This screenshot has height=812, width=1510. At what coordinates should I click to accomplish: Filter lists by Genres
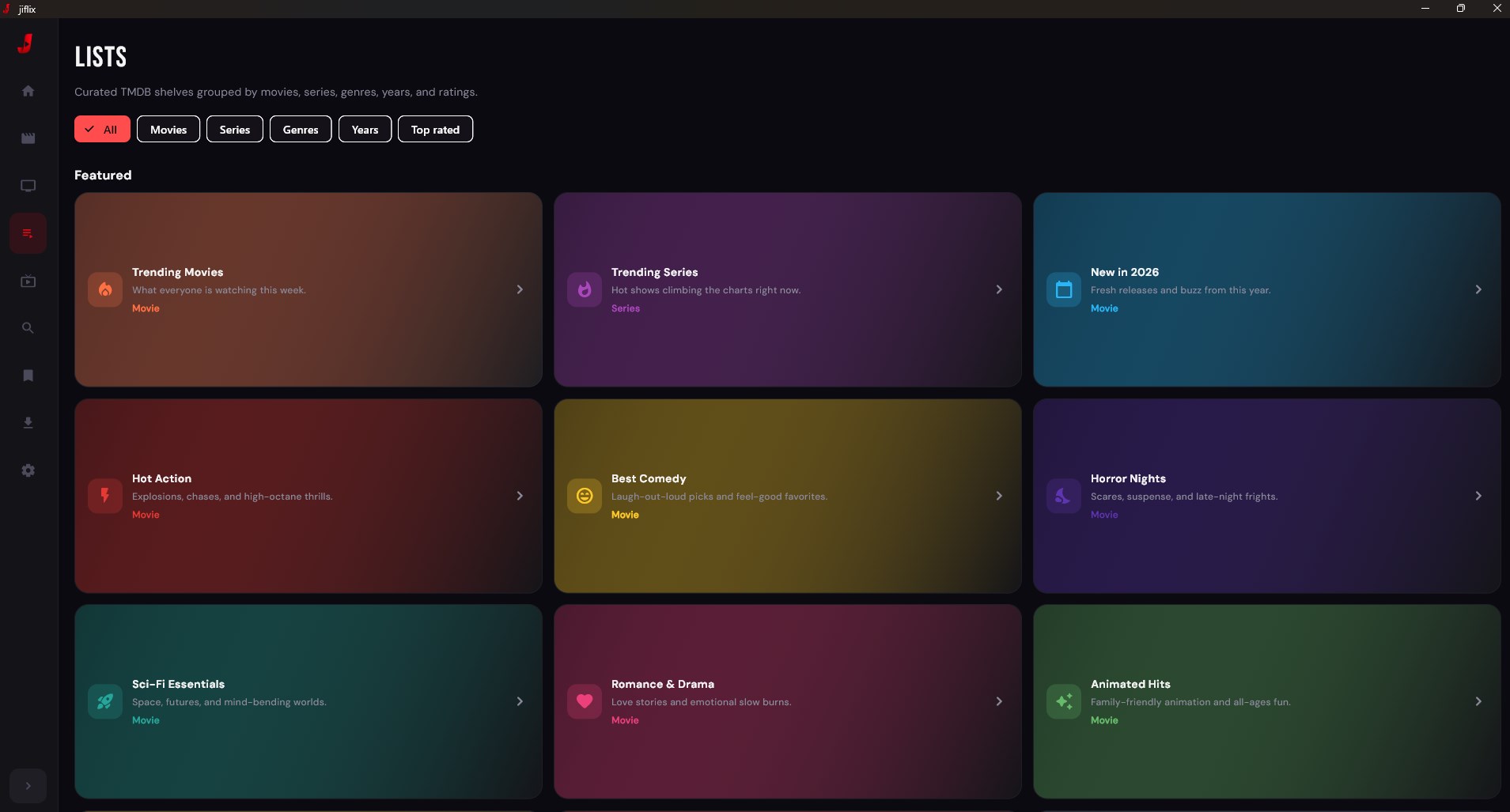coord(301,130)
